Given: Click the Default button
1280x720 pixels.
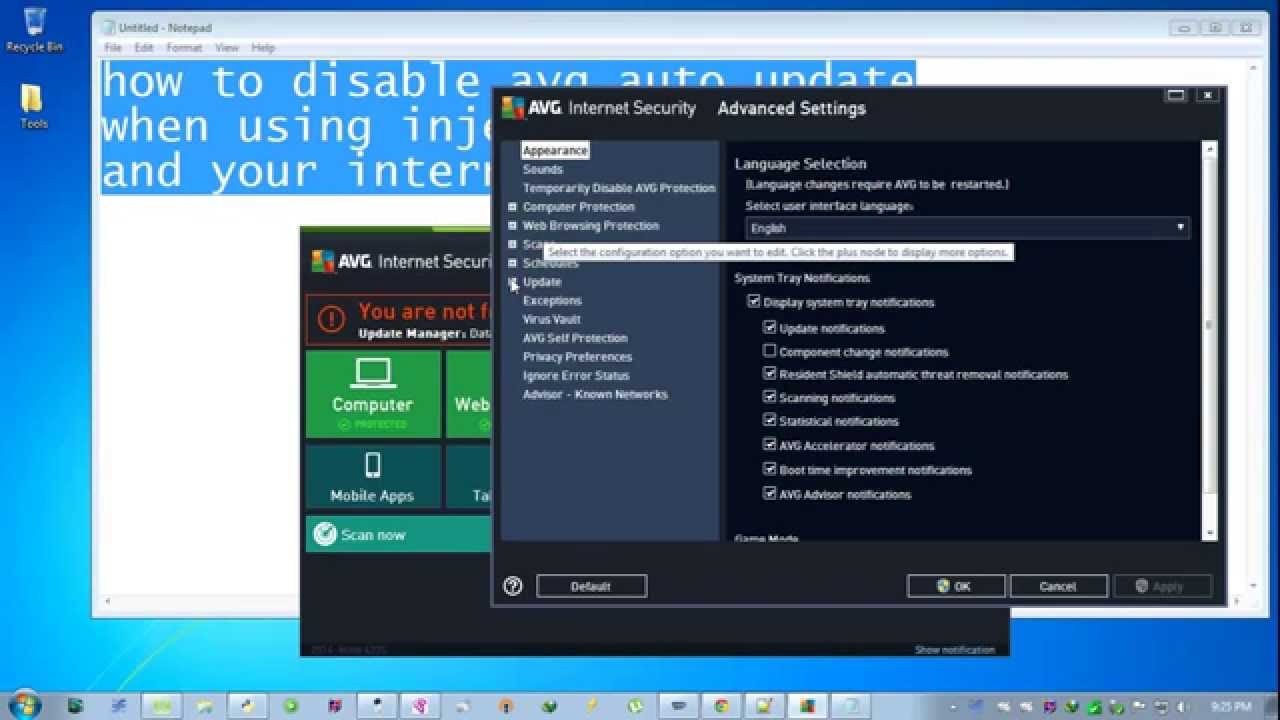Looking at the screenshot, I should tap(591, 587).
